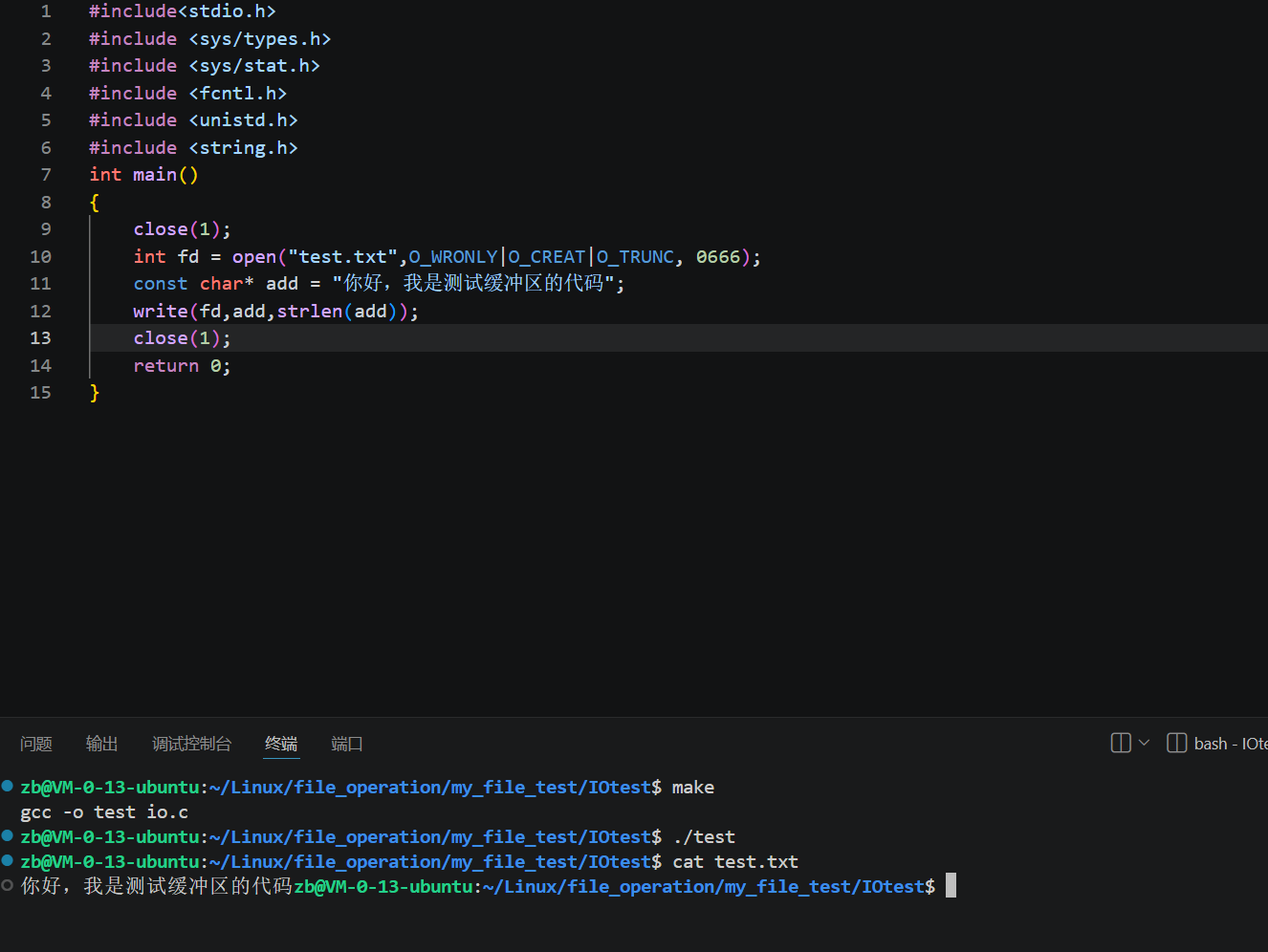Click the "write(fd,add,strlen(add));" statement
1268x952 pixels.
click(275, 312)
